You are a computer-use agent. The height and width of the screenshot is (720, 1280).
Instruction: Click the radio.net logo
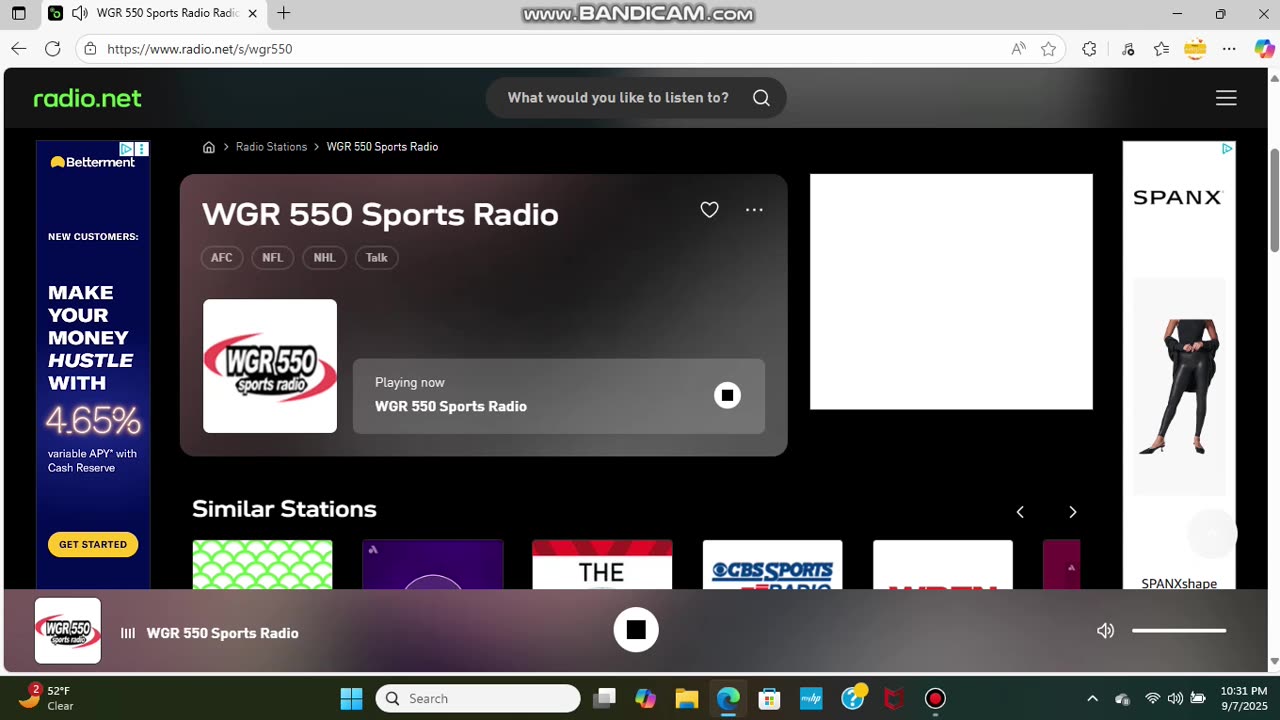(88, 98)
